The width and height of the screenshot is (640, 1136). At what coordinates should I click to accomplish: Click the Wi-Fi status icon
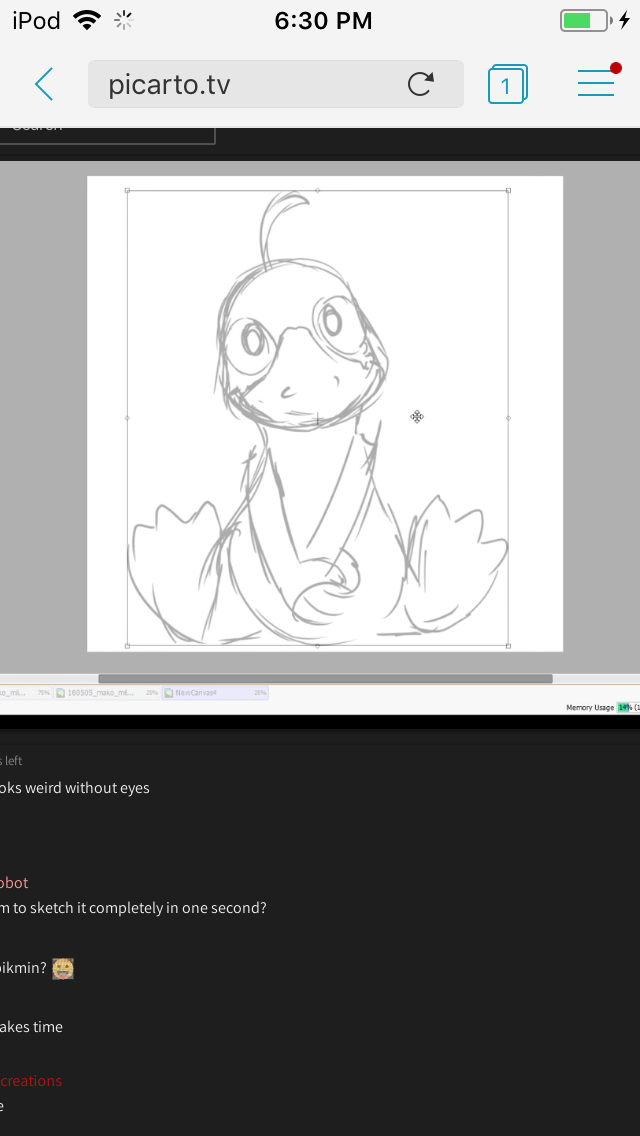click(x=87, y=20)
